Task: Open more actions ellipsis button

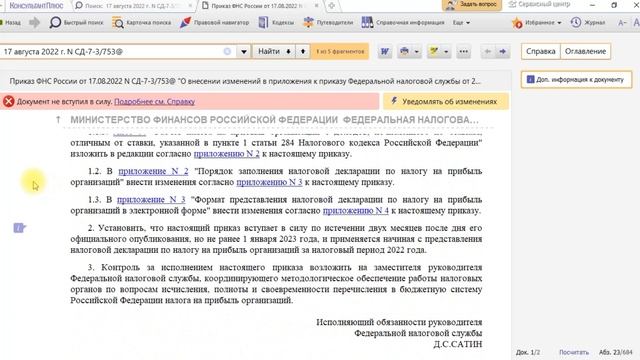Action: [463, 51]
